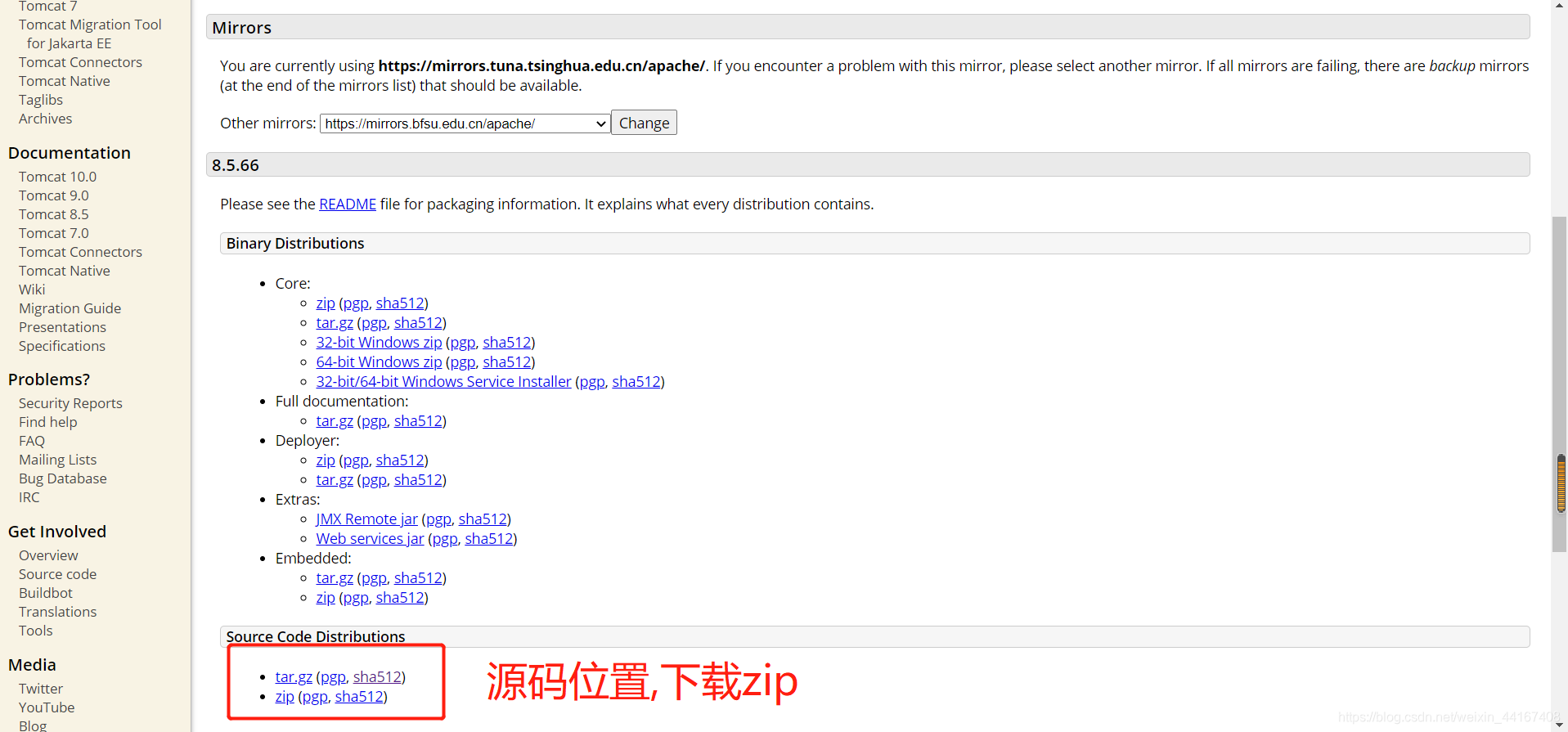This screenshot has width=1568, height=732.
Task: Open pgp signature for Core zip
Action: (356, 303)
